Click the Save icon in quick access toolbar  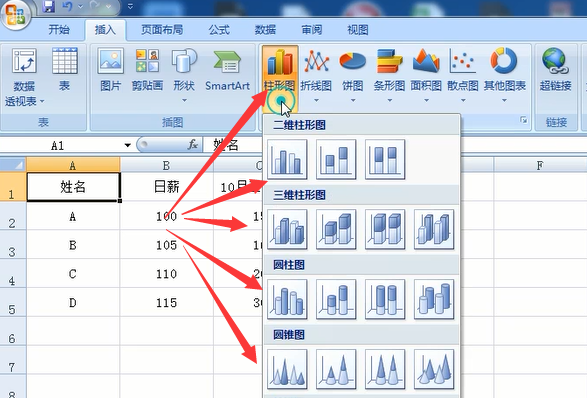coord(49,6)
